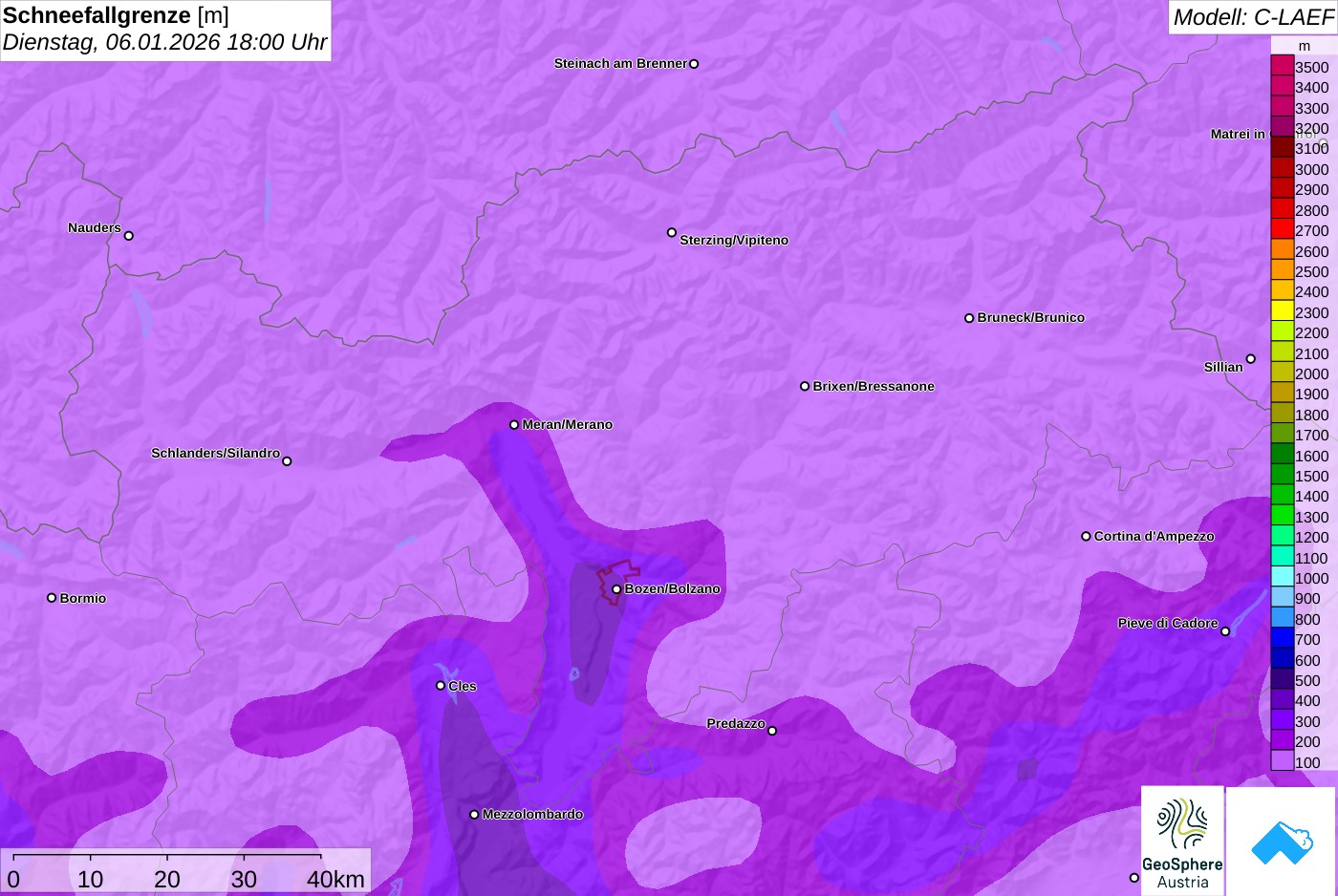Image resolution: width=1338 pixels, height=896 pixels.
Task: Click the date Dienstag, 06.01.2026 18:00 Uhr
Action: pyautogui.click(x=164, y=42)
